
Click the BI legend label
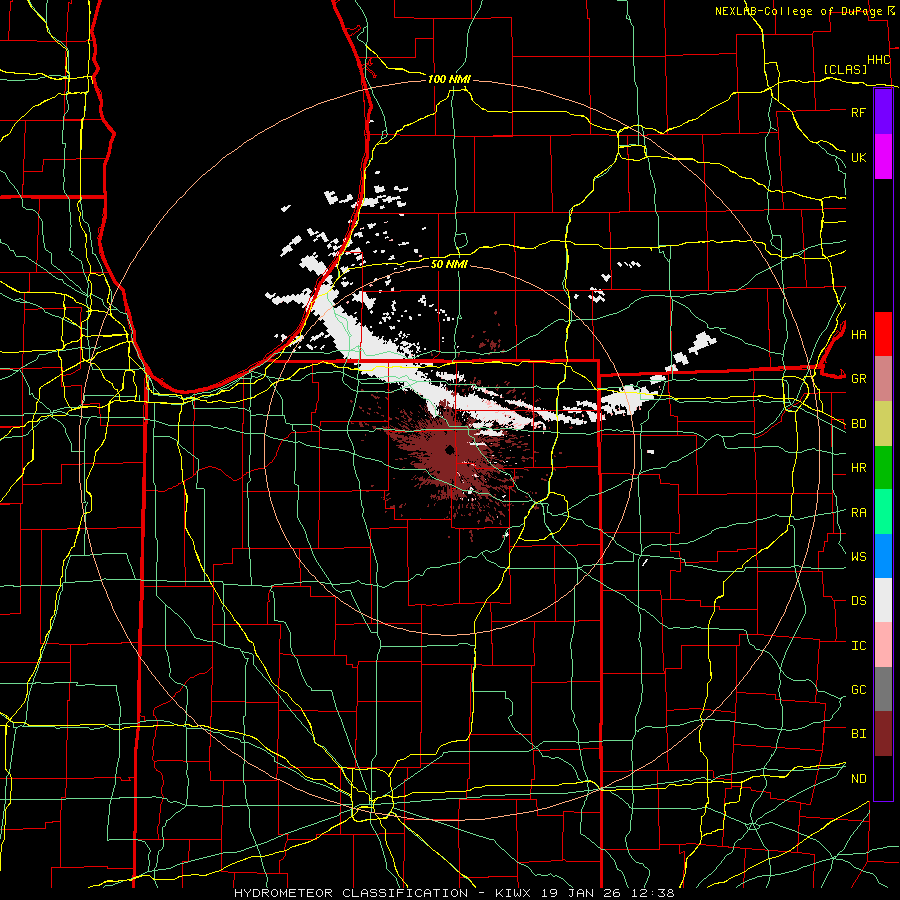[x=858, y=734]
